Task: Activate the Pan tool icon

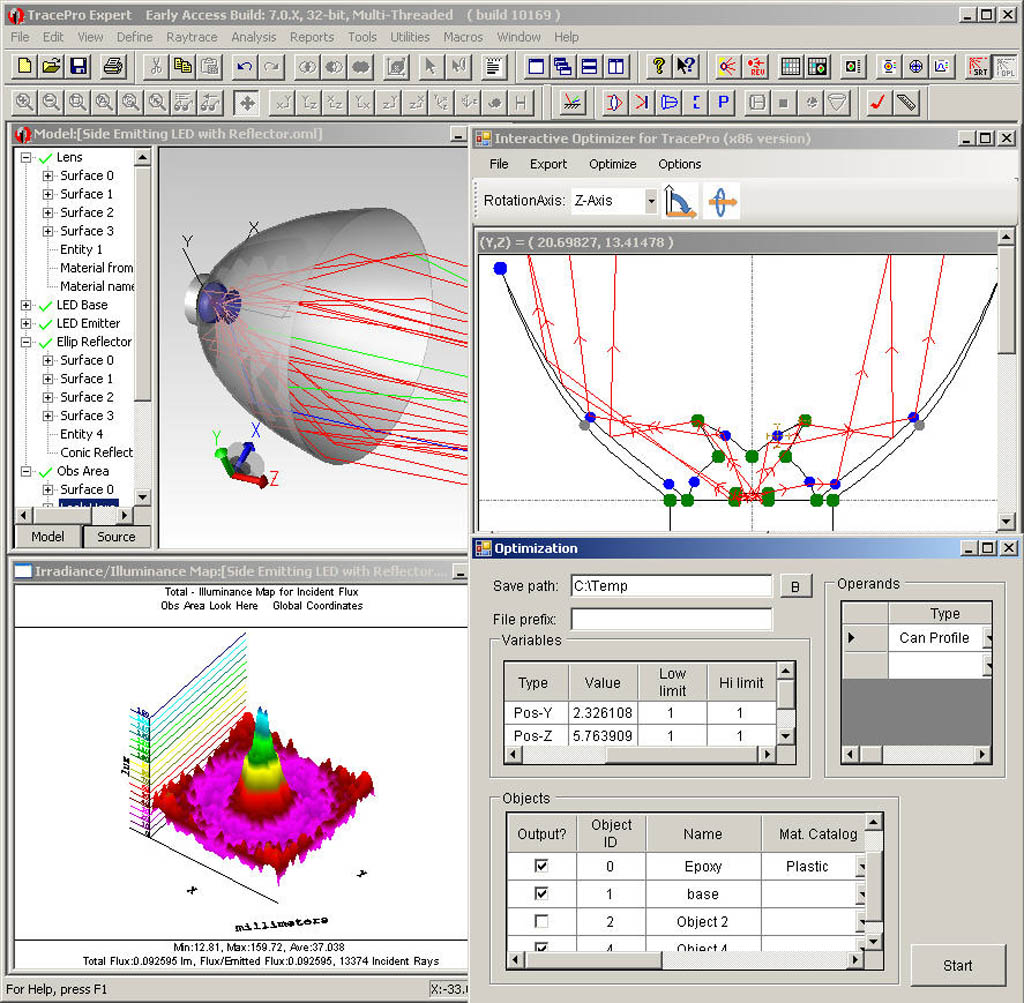Action: point(247,102)
